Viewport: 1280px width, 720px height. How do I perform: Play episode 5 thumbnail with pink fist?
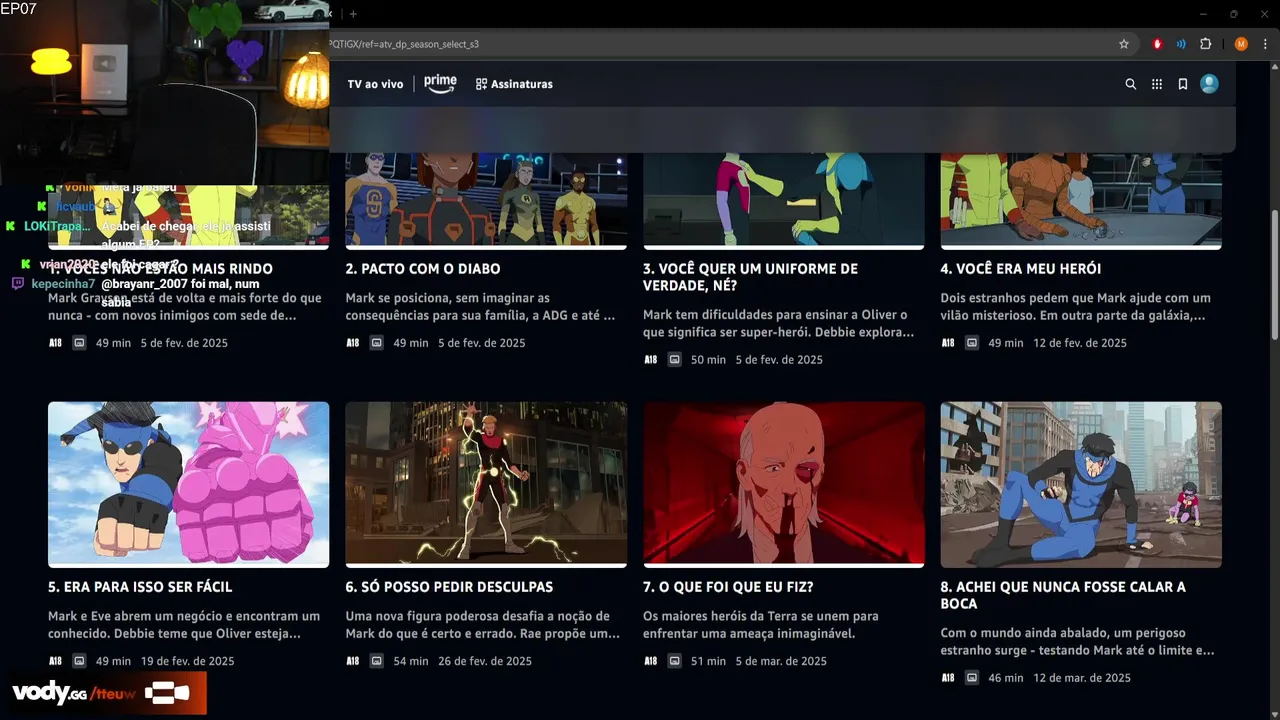click(188, 484)
